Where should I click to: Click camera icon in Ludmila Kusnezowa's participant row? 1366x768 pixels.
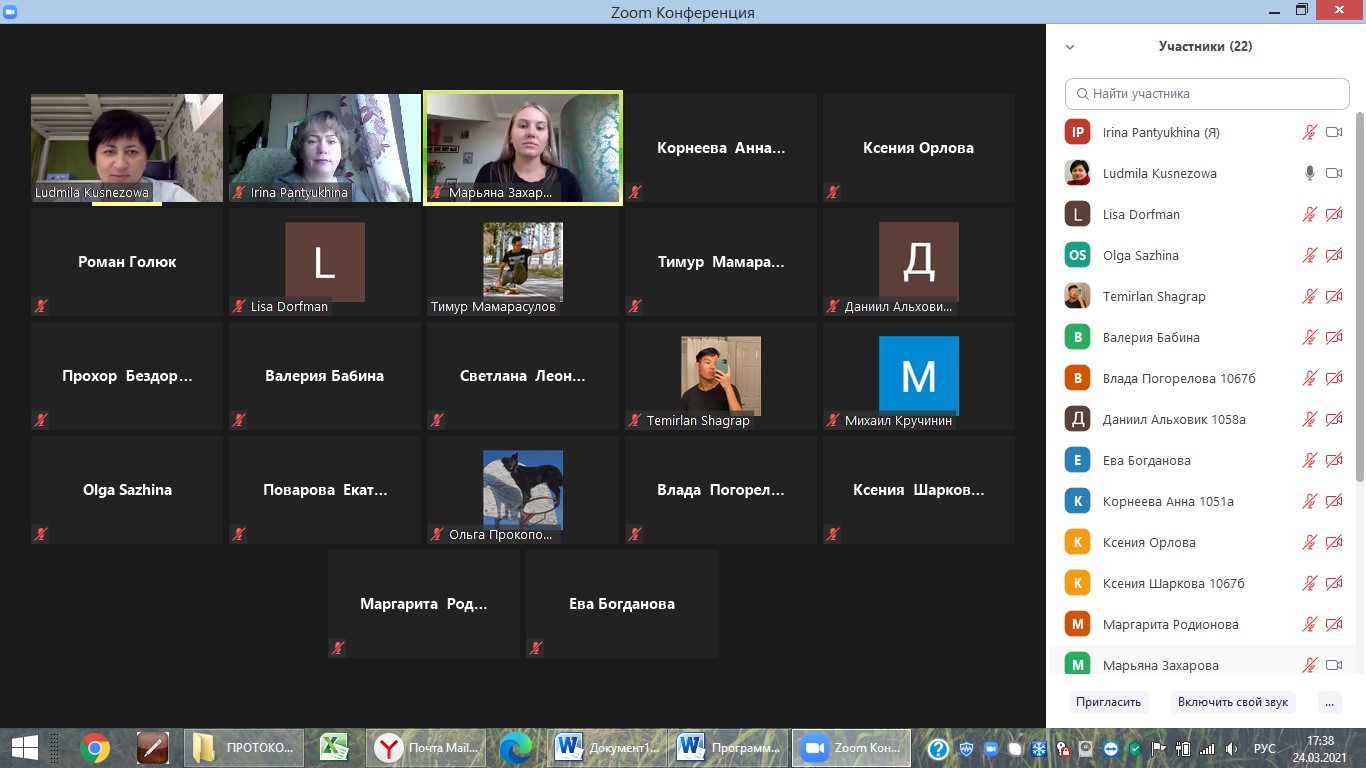[1334, 173]
